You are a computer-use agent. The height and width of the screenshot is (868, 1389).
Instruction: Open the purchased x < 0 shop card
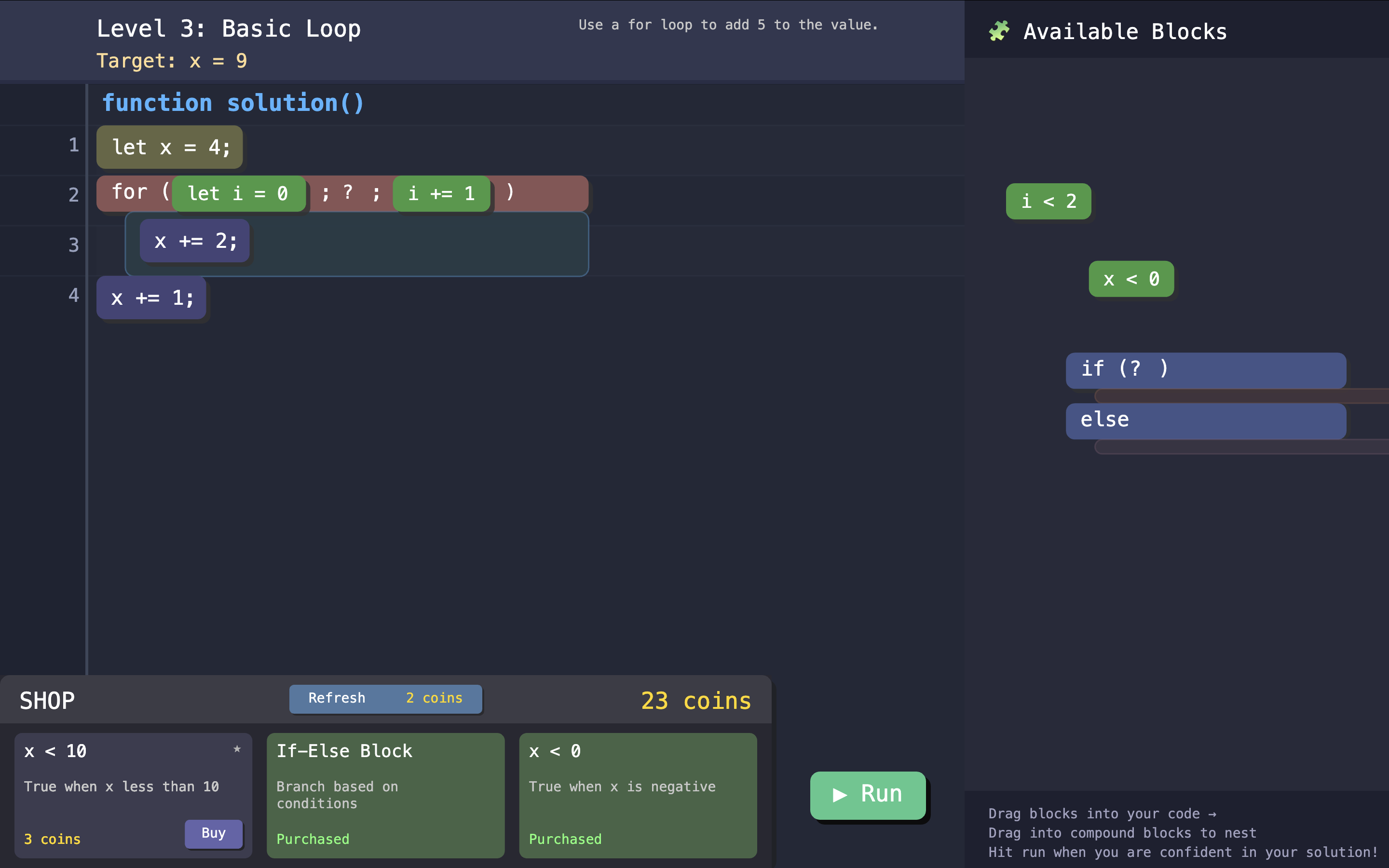pyautogui.click(x=637, y=795)
